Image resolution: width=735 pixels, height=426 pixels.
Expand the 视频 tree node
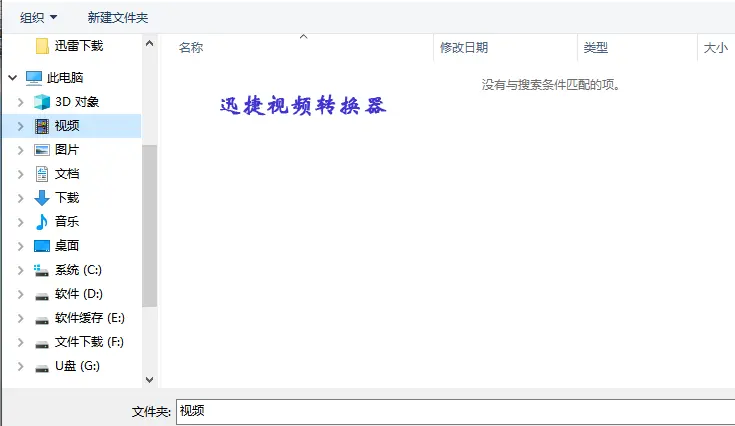20,126
